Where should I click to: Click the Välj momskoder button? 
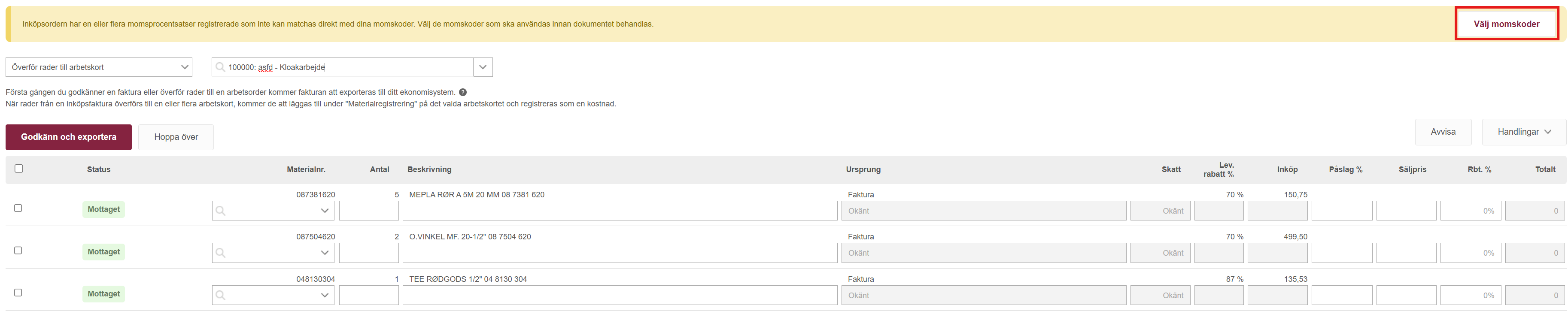click(1506, 24)
